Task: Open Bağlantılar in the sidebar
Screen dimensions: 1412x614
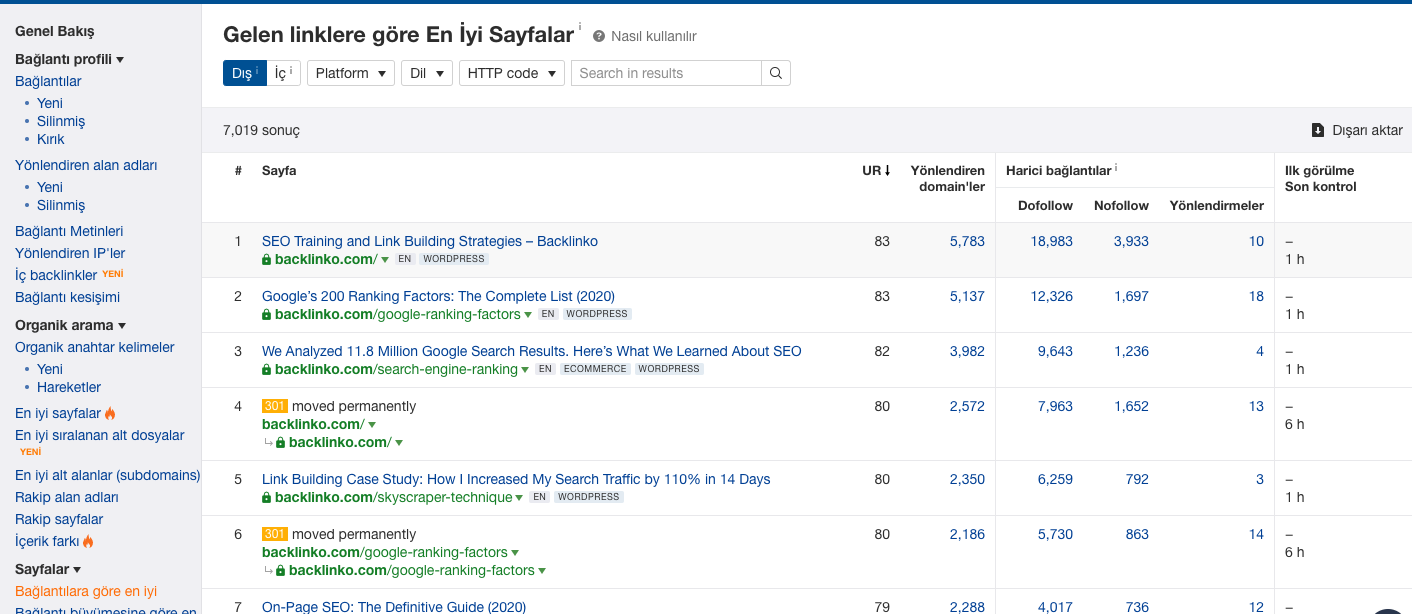Action: (48, 81)
